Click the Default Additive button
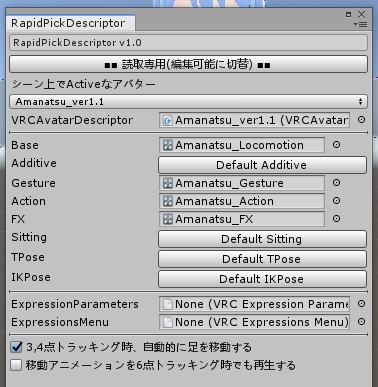The width and height of the screenshot is (378, 387). pyautogui.click(x=262, y=165)
